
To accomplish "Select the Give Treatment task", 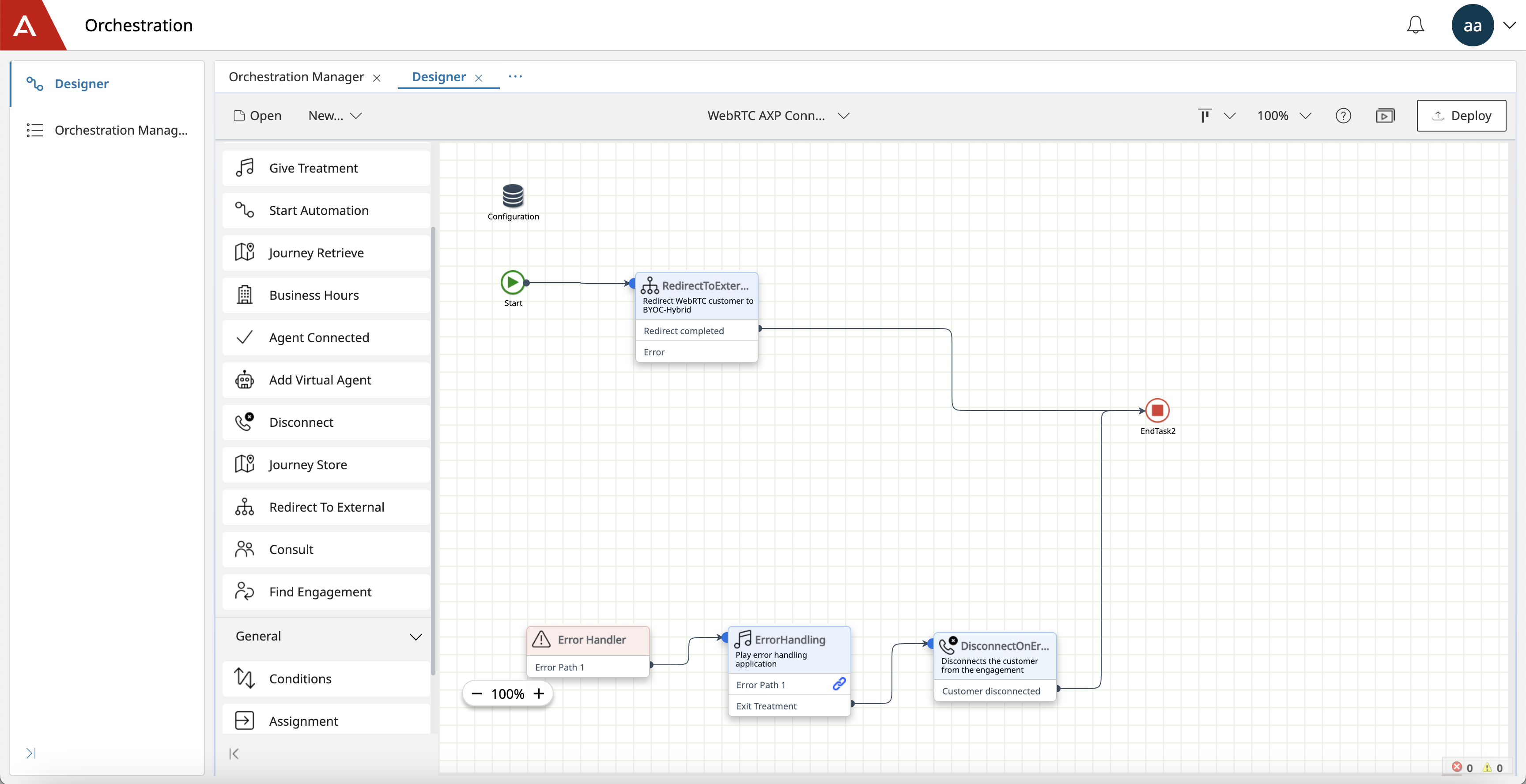I will click(x=326, y=168).
